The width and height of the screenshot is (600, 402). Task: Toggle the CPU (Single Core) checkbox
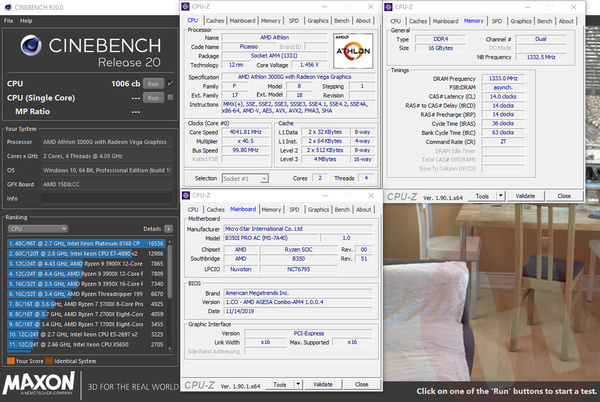(x=170, y=97)
